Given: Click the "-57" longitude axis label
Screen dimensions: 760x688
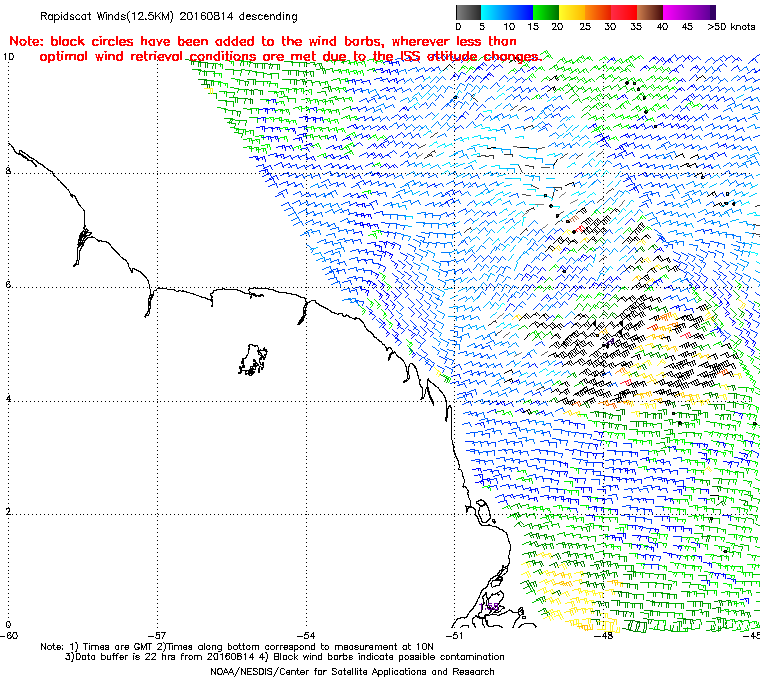Looking at the screenshot, I should pyautogui.click(x=157, y=635).
